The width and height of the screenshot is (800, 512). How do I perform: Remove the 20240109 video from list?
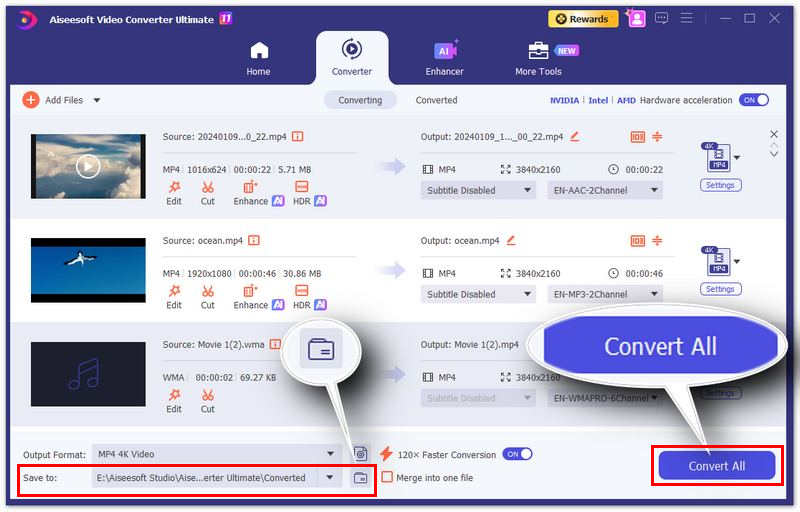tap(774, 134)
